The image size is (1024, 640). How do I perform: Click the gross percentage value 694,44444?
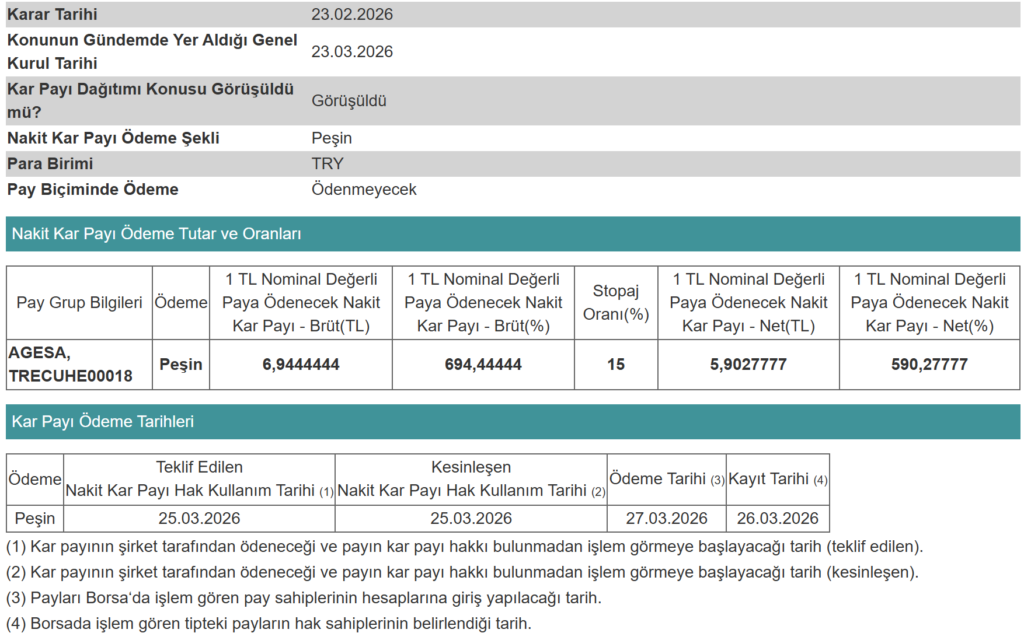[x=483, y=365]
